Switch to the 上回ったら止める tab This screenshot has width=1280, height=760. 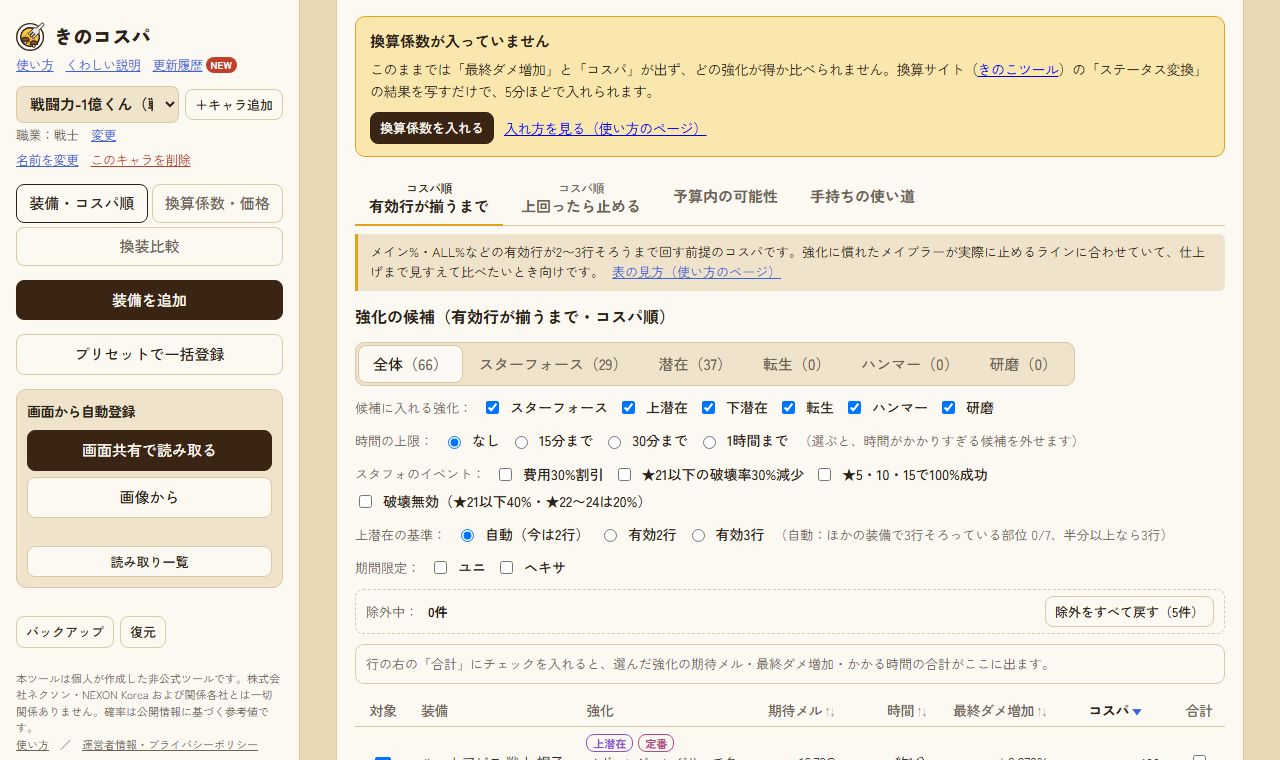[x=581, y=200]
